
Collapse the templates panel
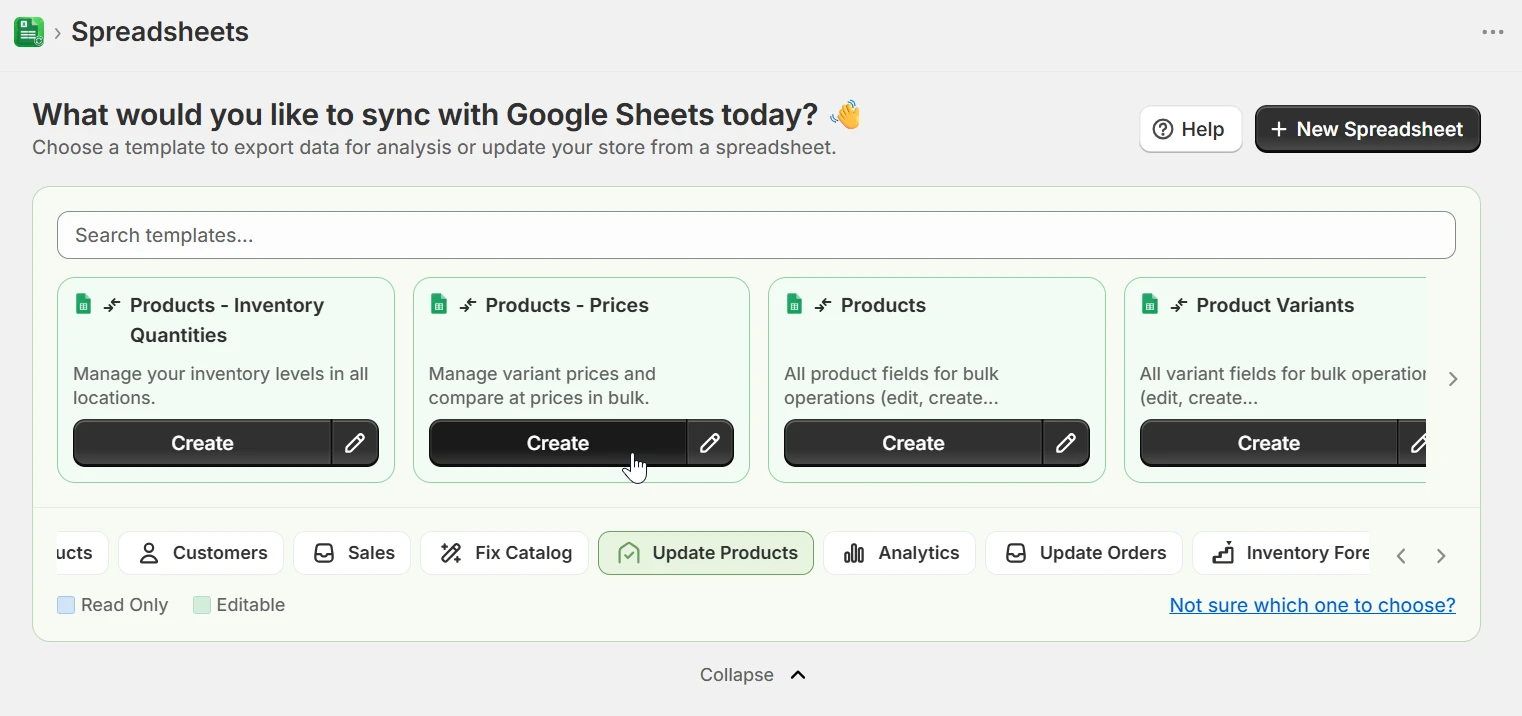(753, 675)
